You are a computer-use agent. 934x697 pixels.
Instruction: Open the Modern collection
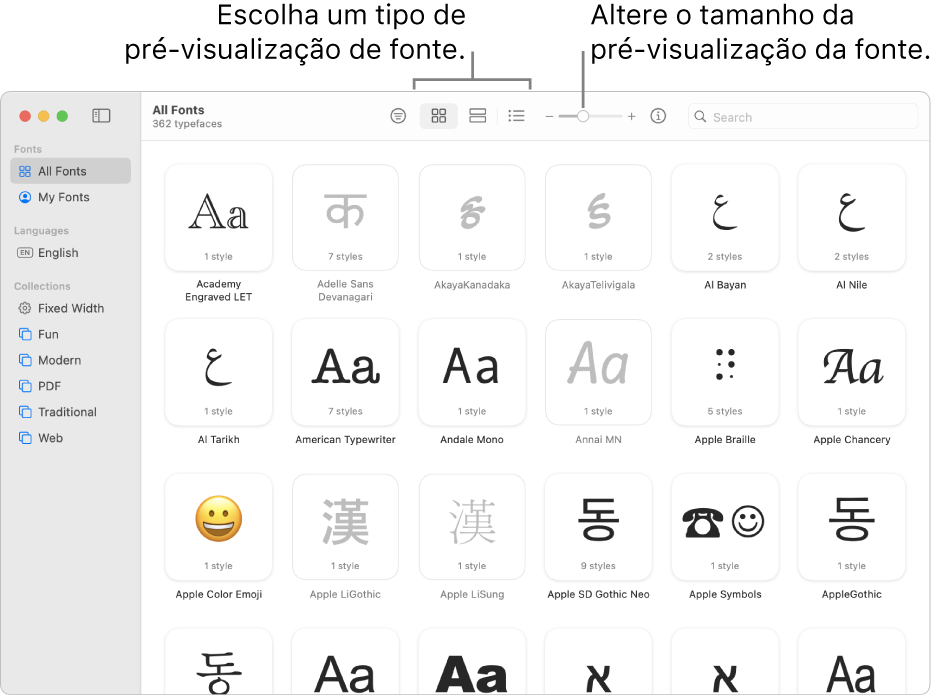click(70, 360)
